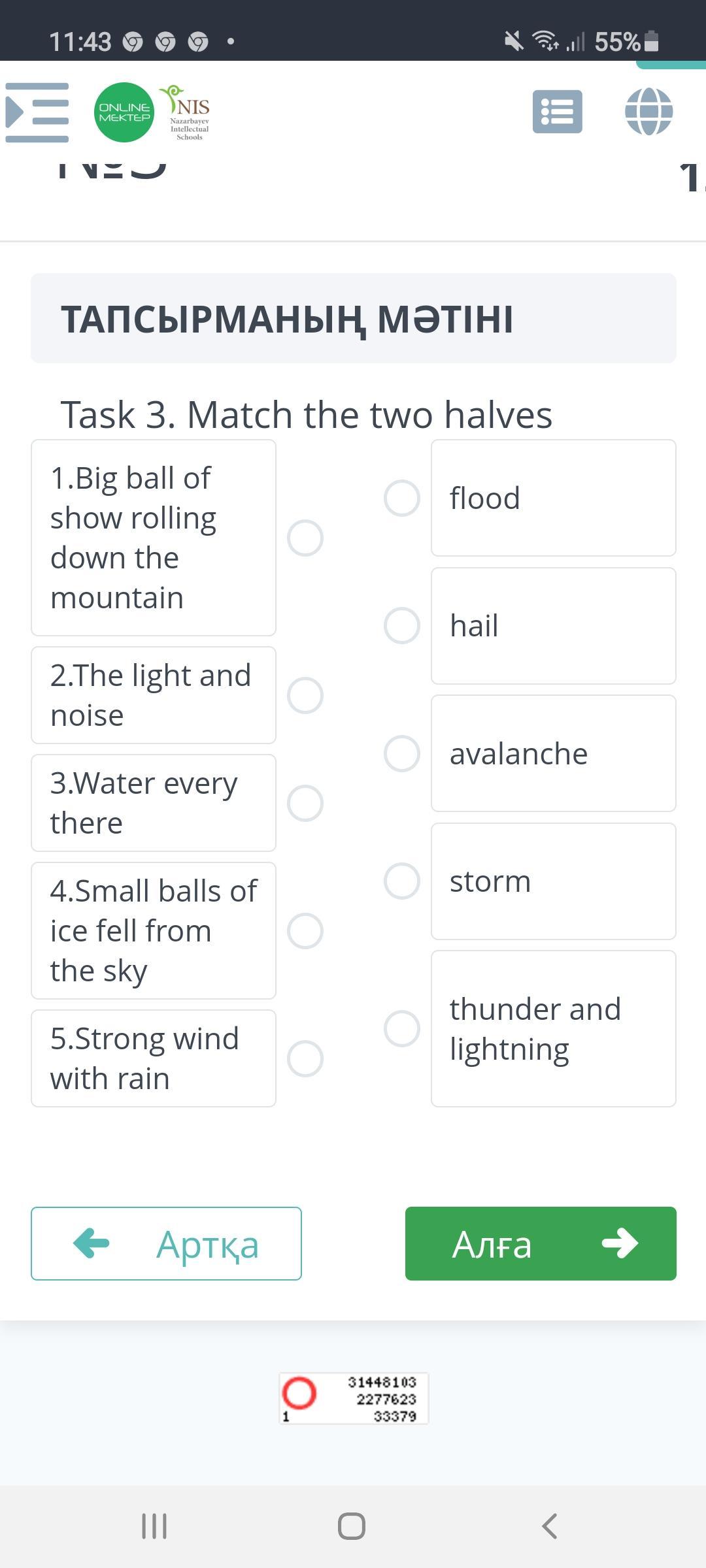This screenshot has height=1568, width=706.
Task: Open the sidebar menu expand icon
Action: coord(37,112)
